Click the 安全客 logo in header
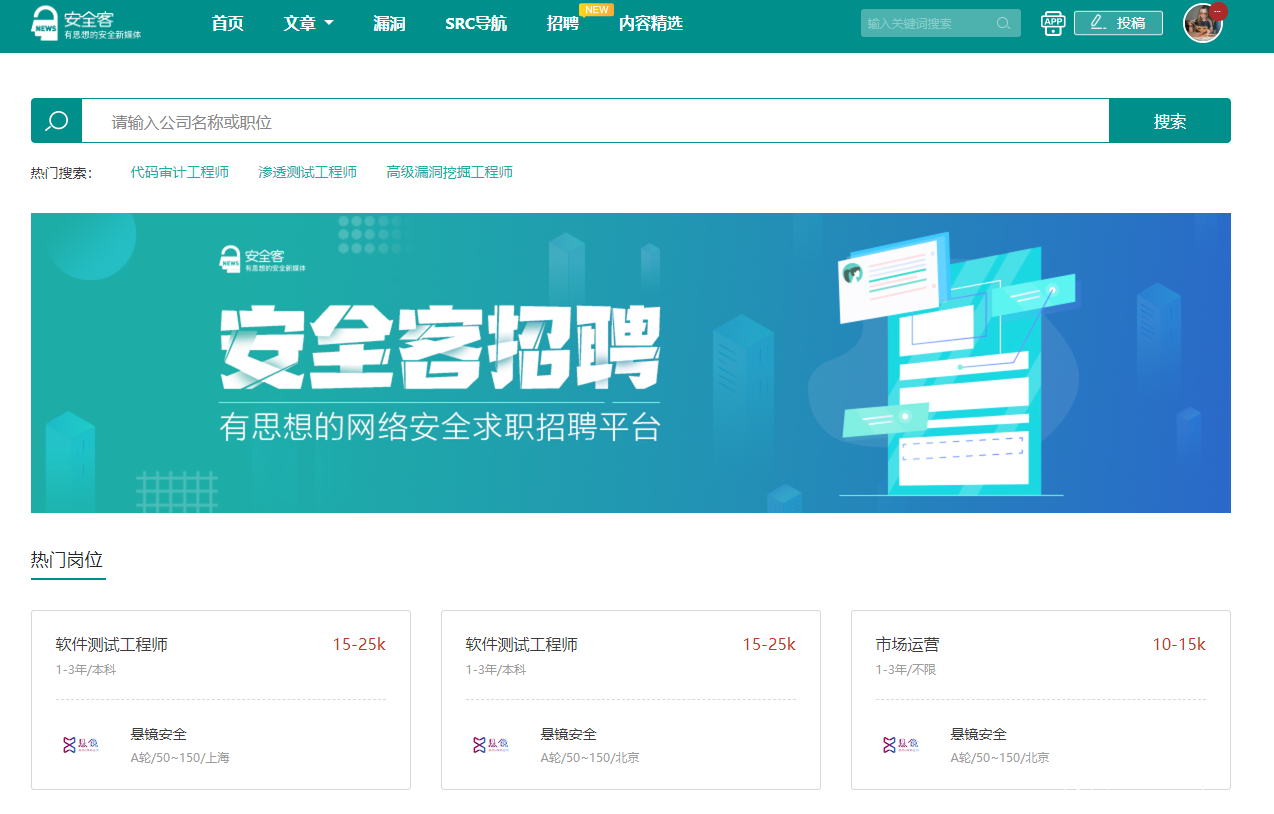This screenshot has height=814, width=1274. (86, 23)
